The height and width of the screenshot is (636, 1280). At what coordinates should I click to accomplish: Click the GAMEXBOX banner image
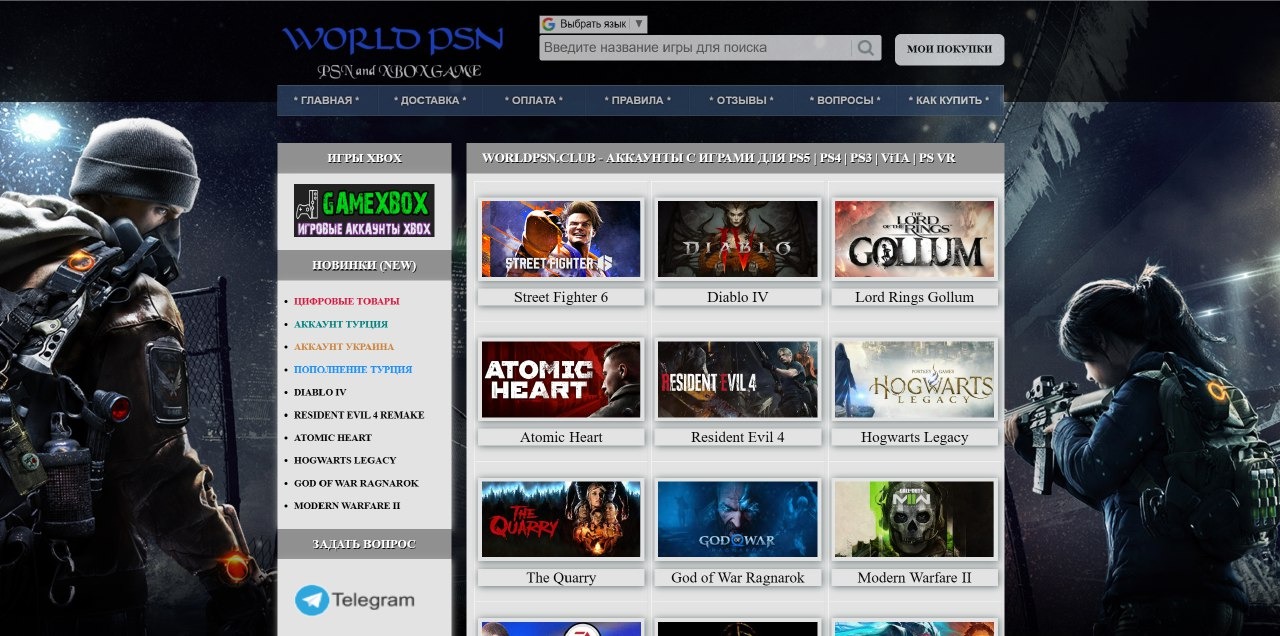click(x=364, y=210)
